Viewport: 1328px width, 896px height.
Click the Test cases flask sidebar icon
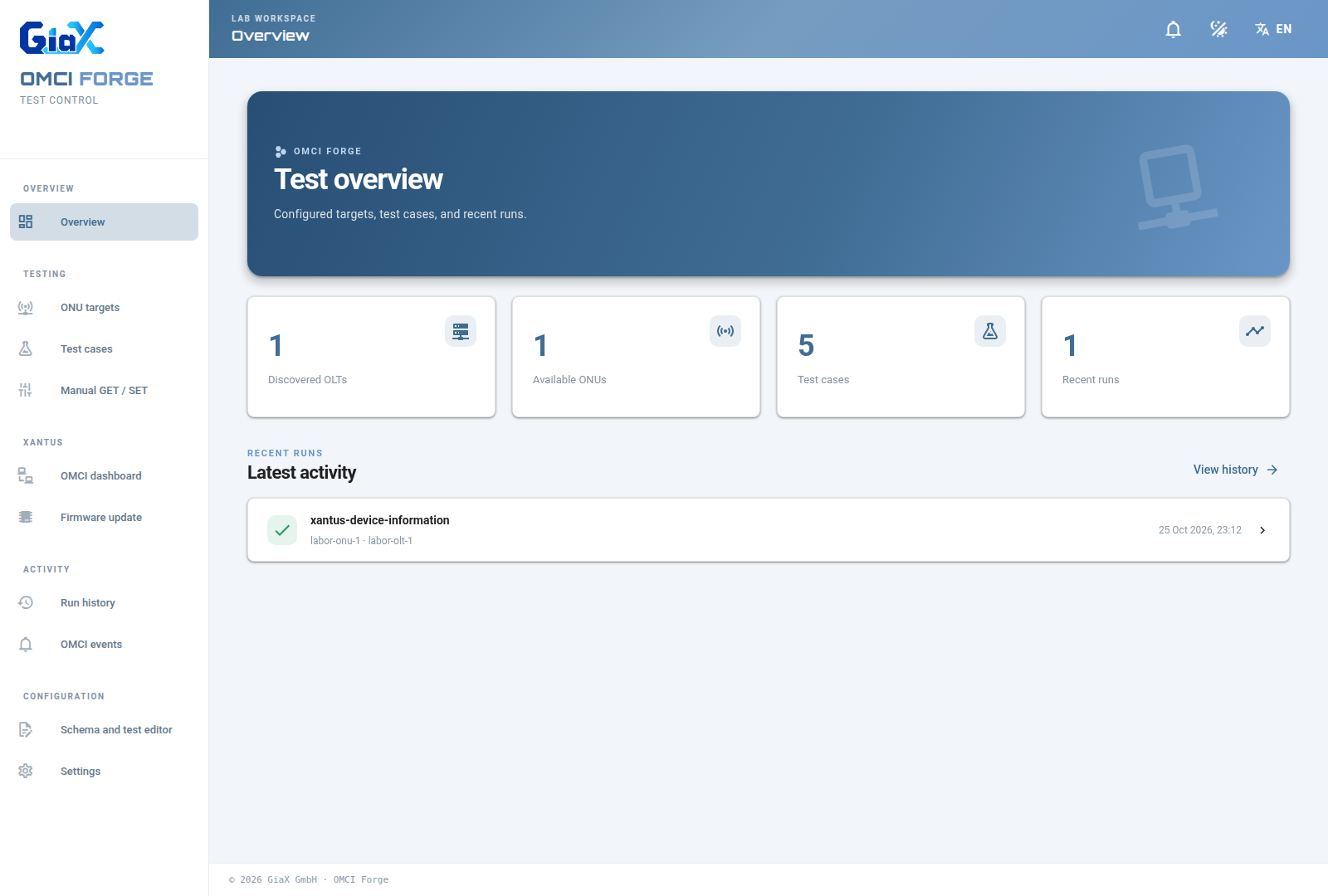tap(26, 349)
